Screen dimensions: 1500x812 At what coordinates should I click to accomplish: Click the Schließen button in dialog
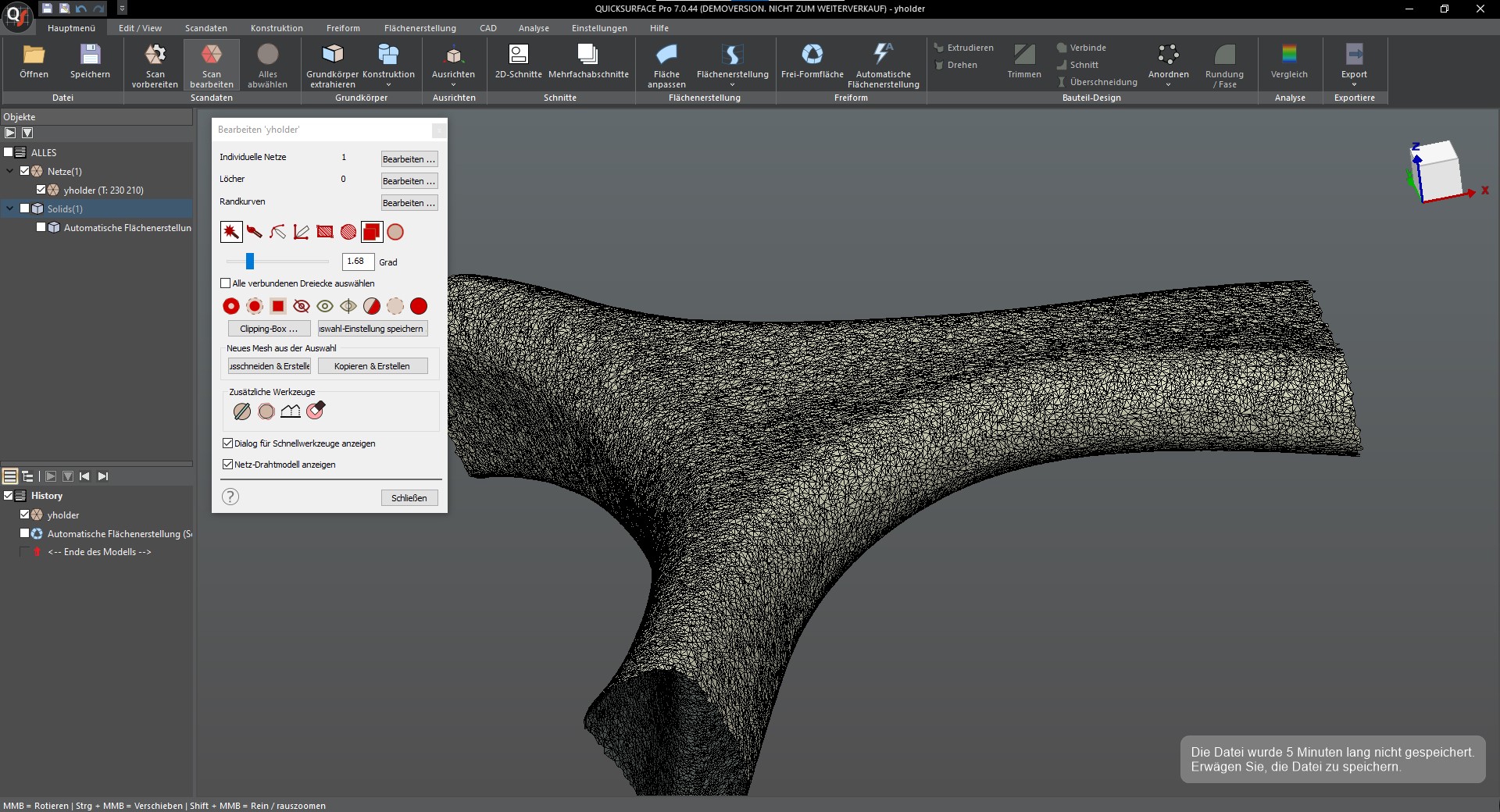[409, 498]
